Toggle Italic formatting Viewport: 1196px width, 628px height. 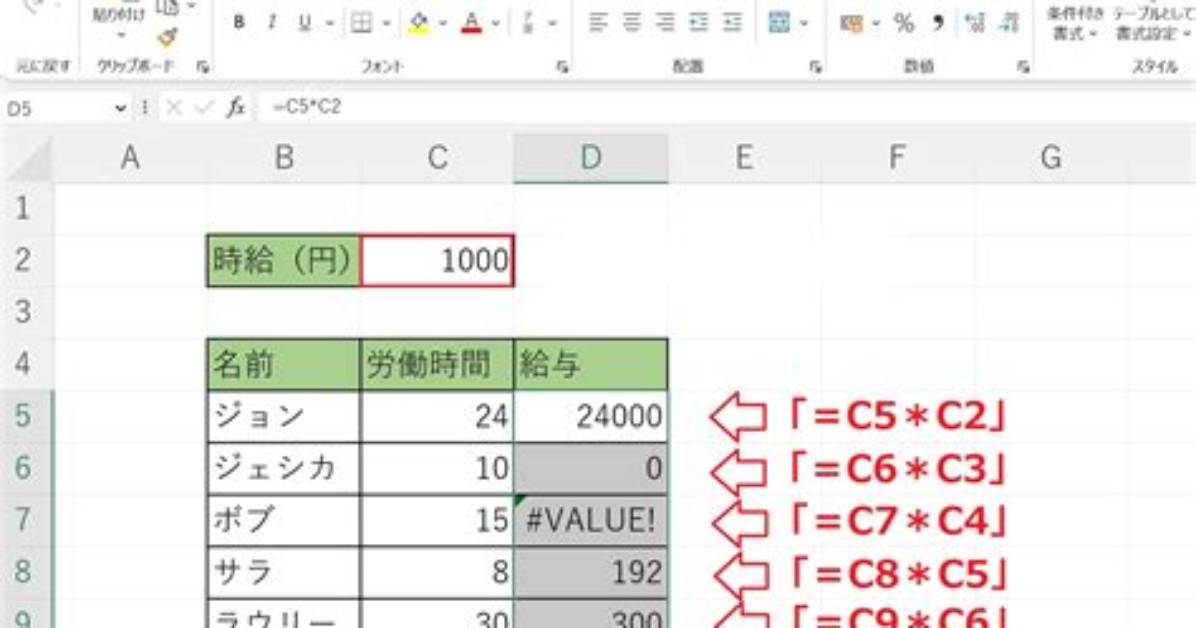pyautogui.click(x=272, y=23)
